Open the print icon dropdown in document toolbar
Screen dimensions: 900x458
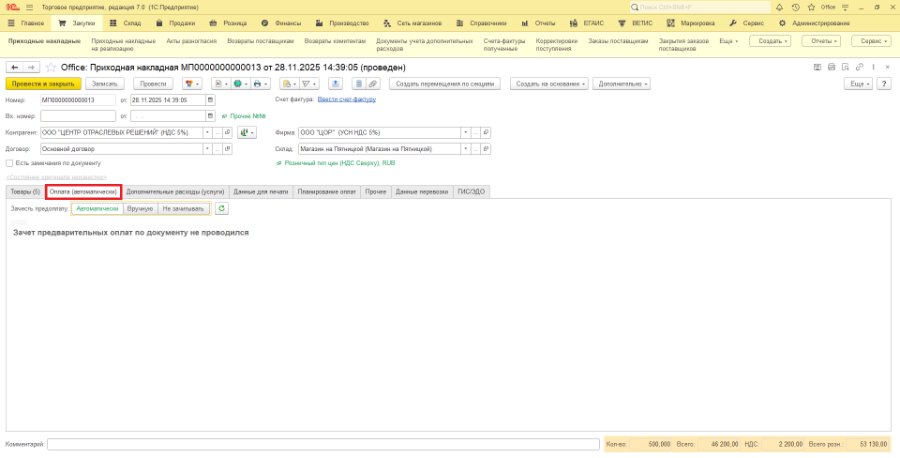click(x=260, y=84)
